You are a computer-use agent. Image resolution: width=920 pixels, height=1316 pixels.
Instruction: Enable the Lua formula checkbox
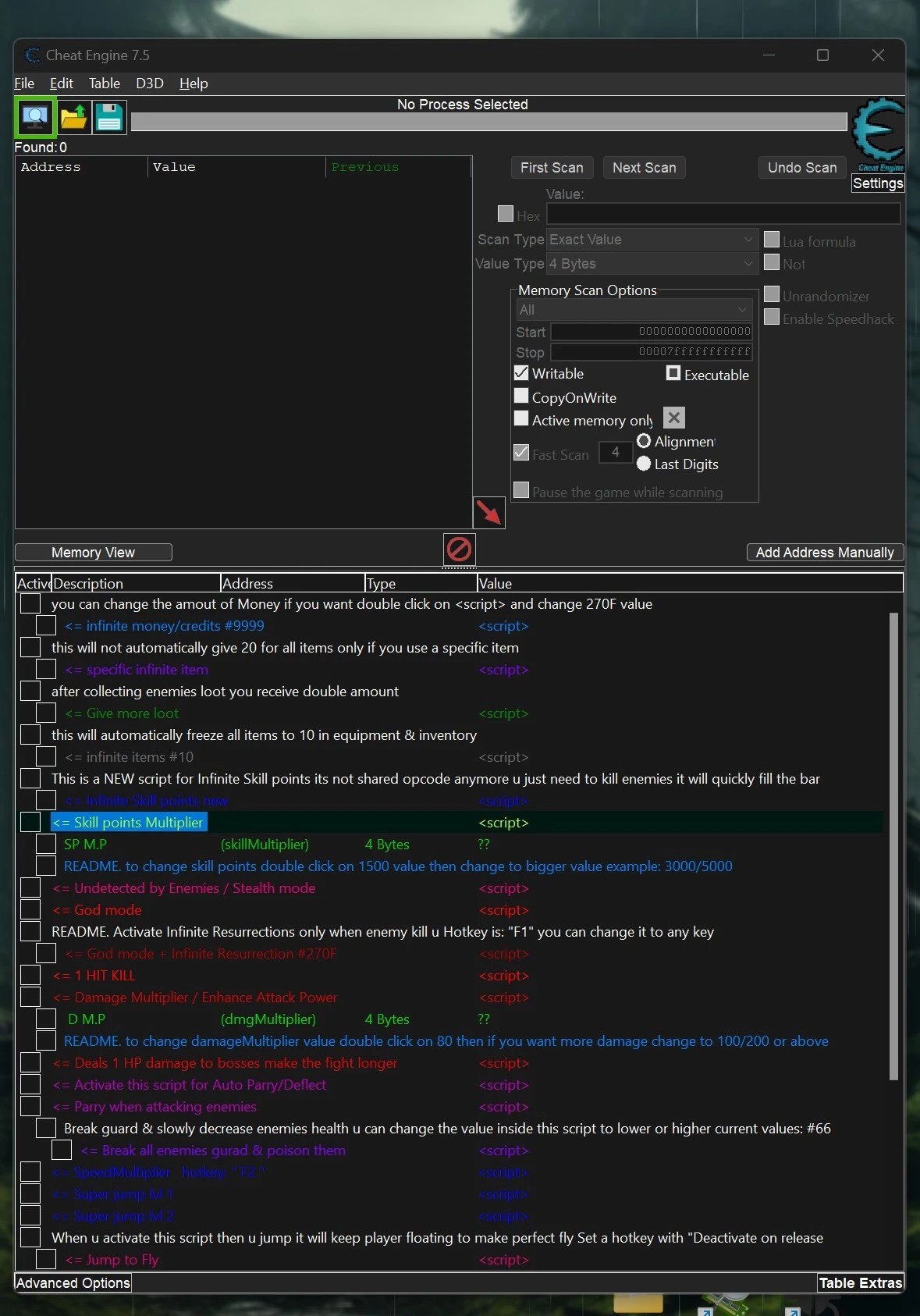click(x=772, y=240)
